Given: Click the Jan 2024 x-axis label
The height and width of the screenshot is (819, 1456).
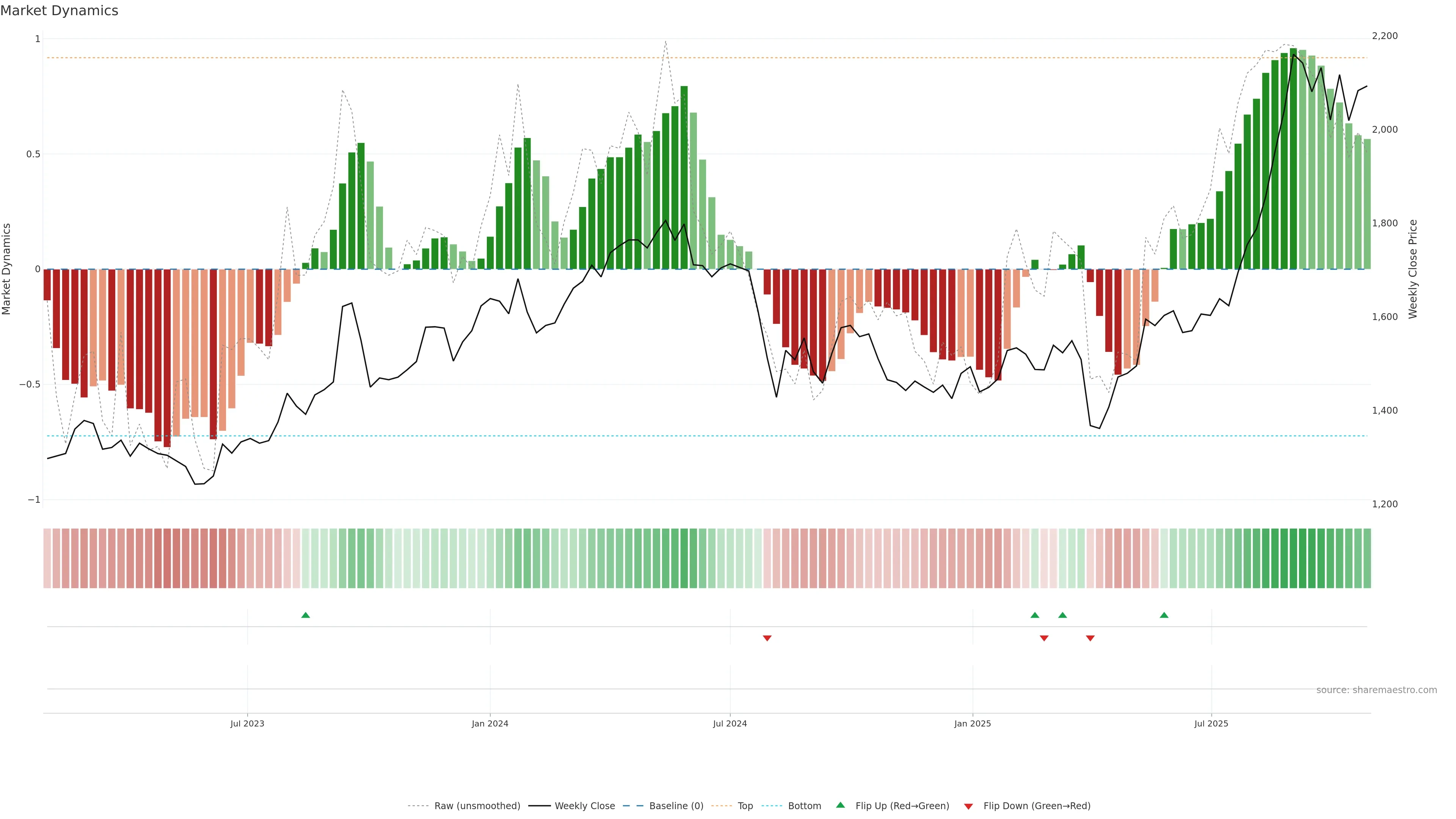Looking at the screenshot, I should pos(490,723).
